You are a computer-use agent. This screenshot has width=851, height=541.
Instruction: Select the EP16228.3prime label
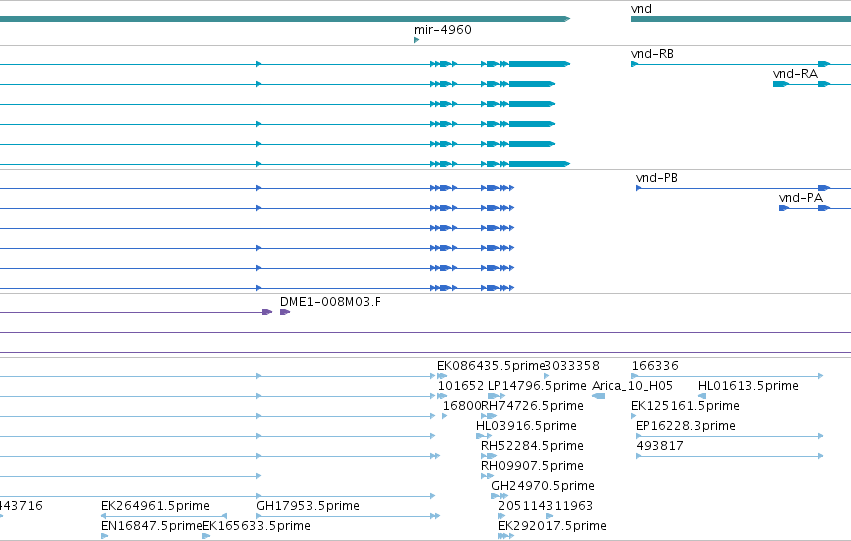685,426
